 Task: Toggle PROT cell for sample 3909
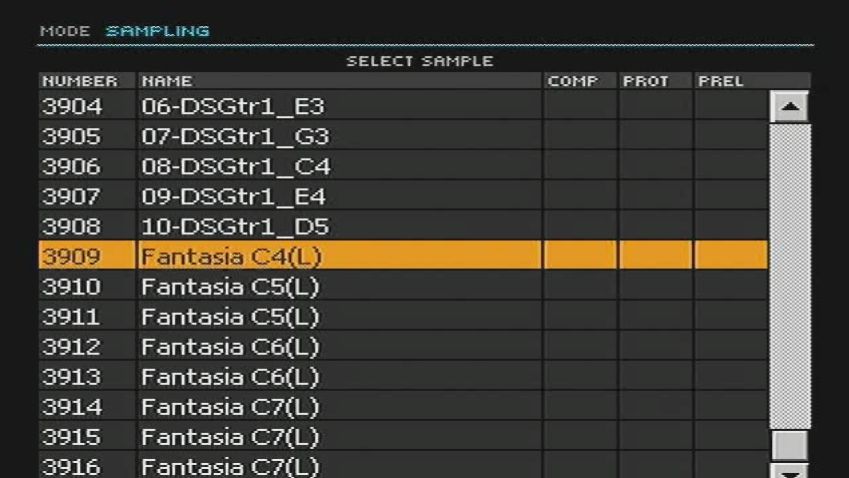pos(655,256)
